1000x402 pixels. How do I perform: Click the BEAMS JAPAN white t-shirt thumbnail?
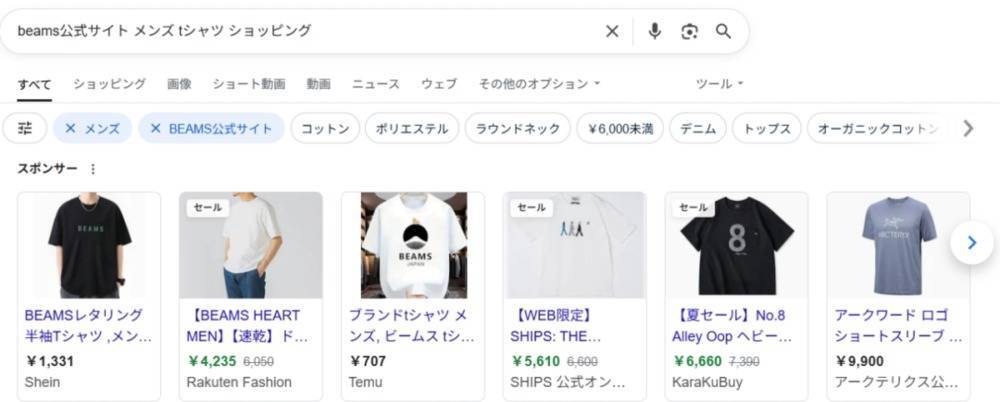[413, 246]
